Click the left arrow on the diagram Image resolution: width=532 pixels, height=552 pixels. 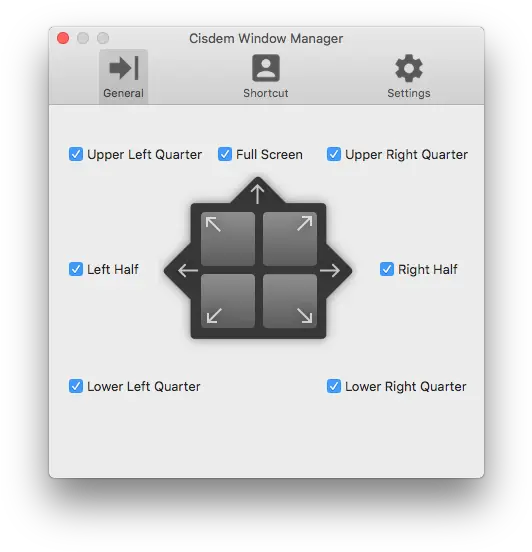click(188, 270)
